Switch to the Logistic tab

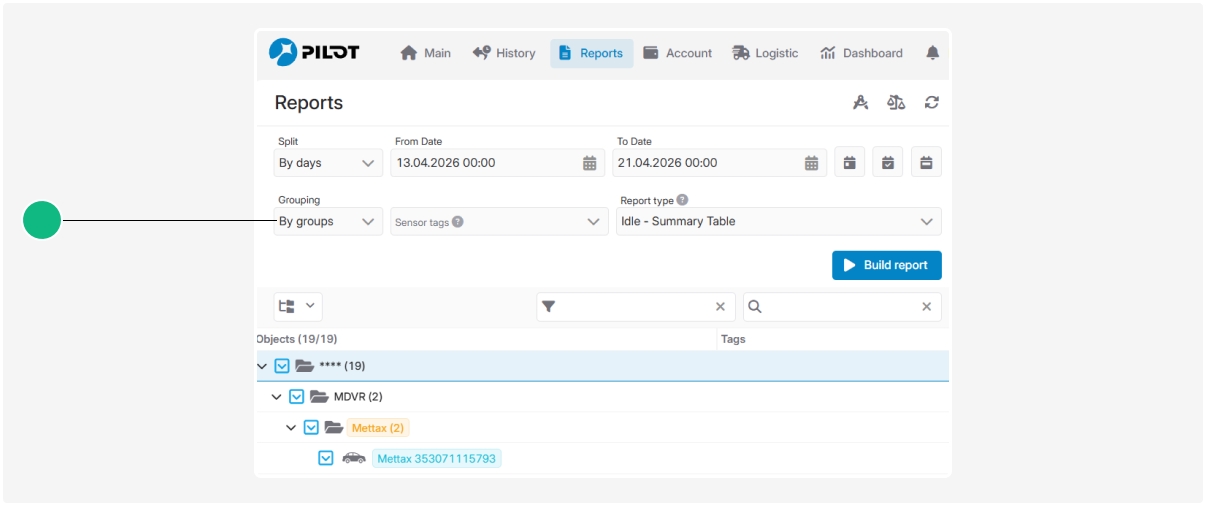point(765,53)
